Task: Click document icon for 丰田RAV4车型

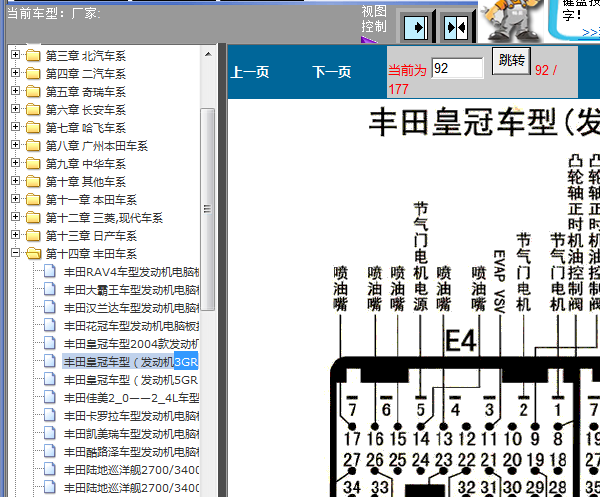Action: pyautogui.click(x=50, y=271)
